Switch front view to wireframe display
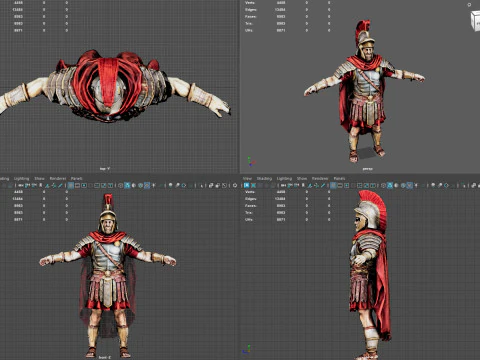This screenshot has height=360, width=480. coord(120,185)
